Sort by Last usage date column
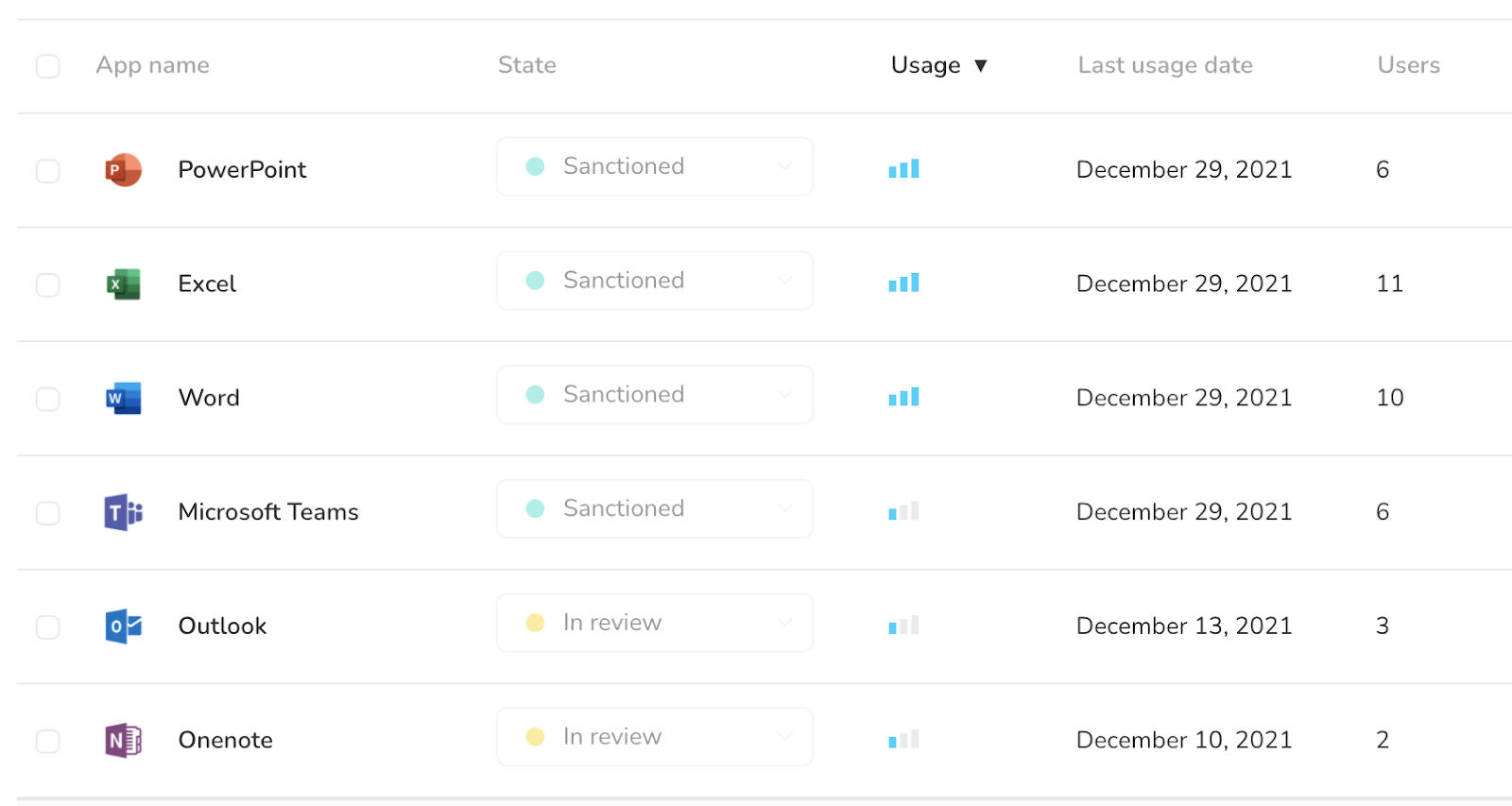This screenshot has height=806, width=1512. pos(1165,65)
